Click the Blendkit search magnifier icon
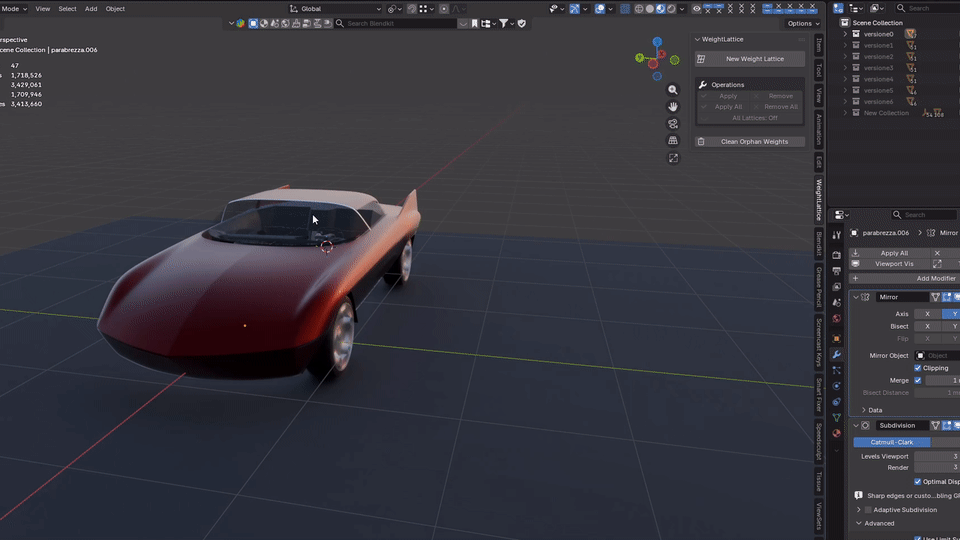Screen dimensions: 960x540 pyautogui.click(x=340, y=23)
